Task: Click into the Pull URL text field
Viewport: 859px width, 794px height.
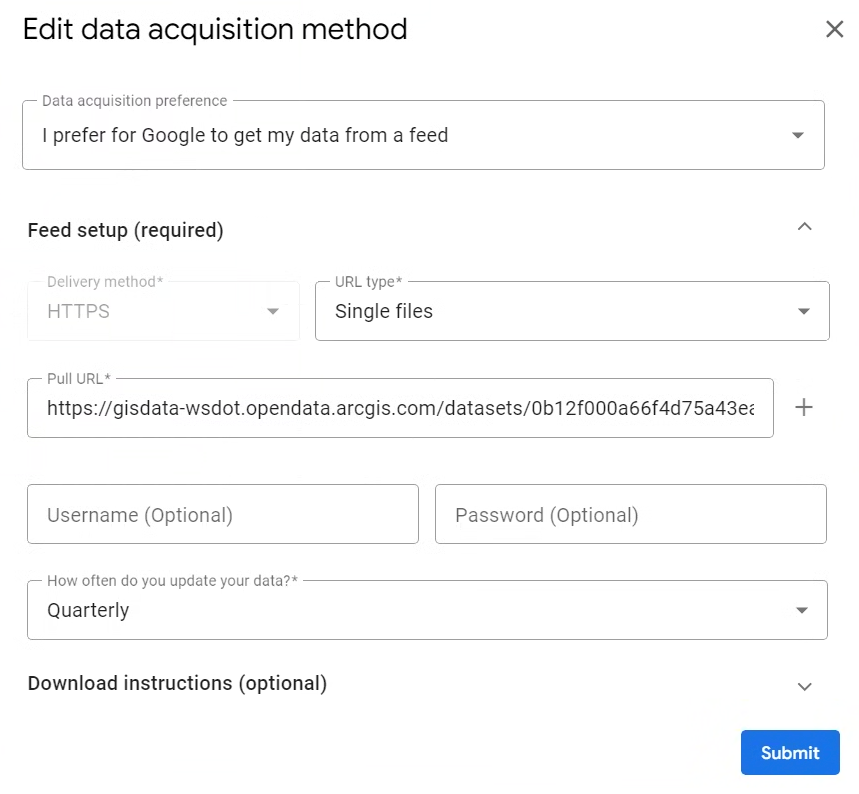Action: click(400, 408)
